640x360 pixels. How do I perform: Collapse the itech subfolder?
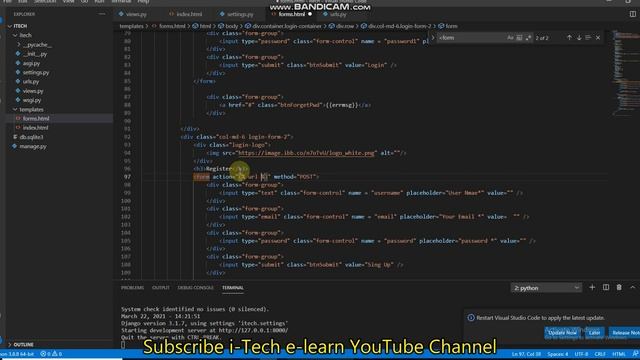point(25,35)
